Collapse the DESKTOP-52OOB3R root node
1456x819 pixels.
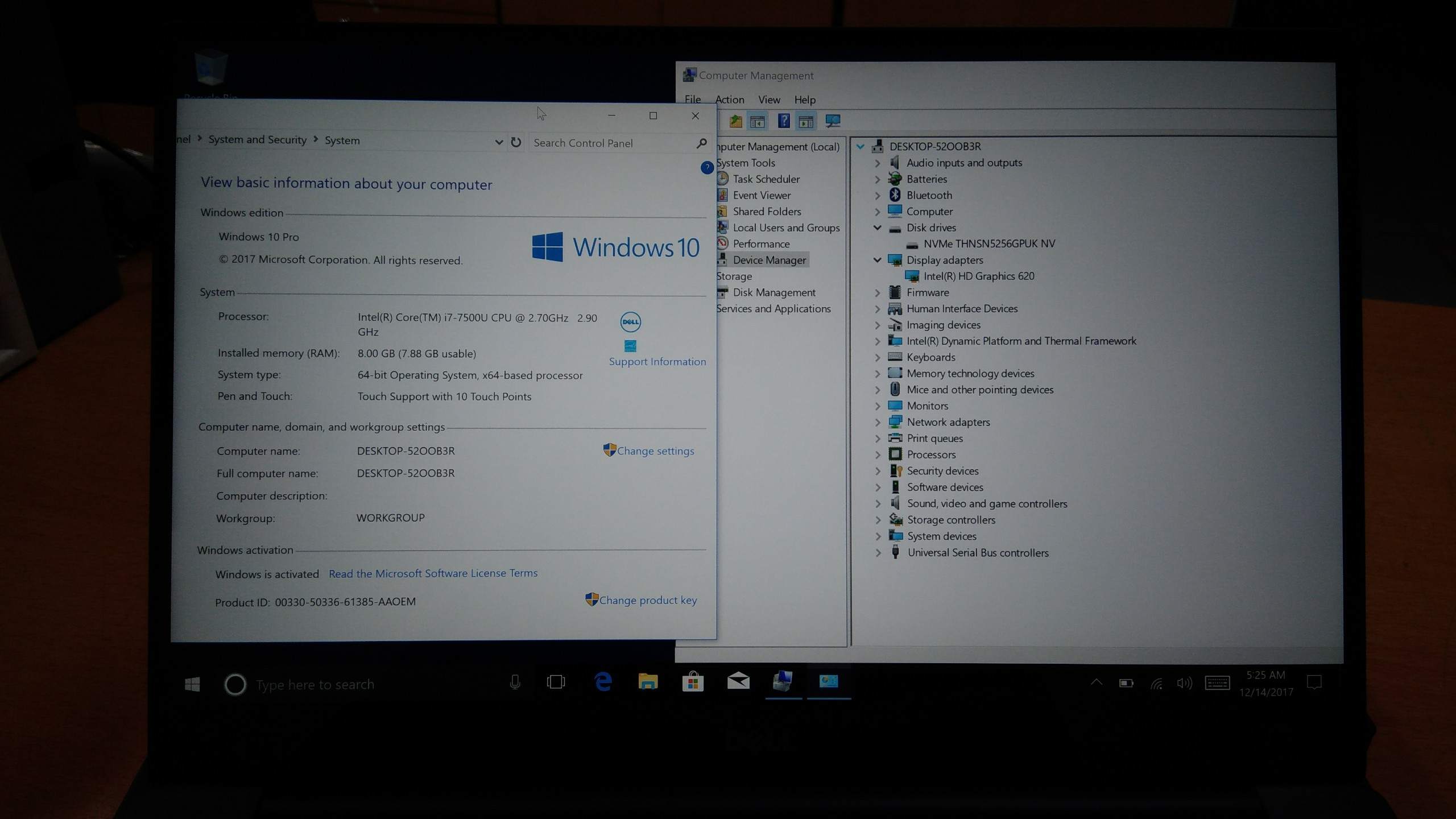[860, 147]
